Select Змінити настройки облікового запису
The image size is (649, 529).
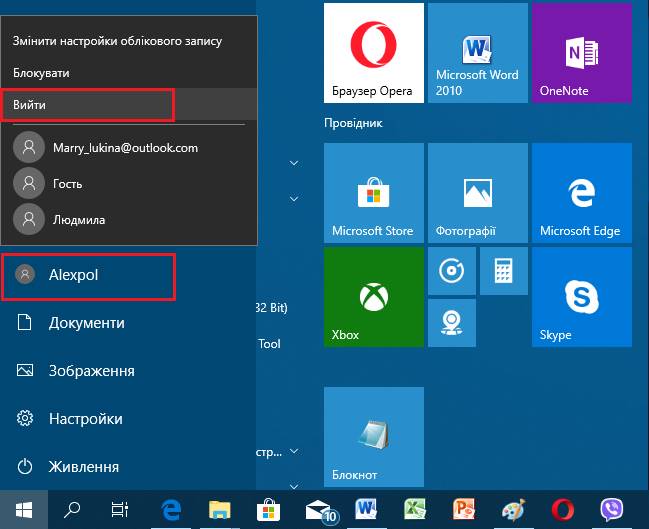click(x=129, y=41)
